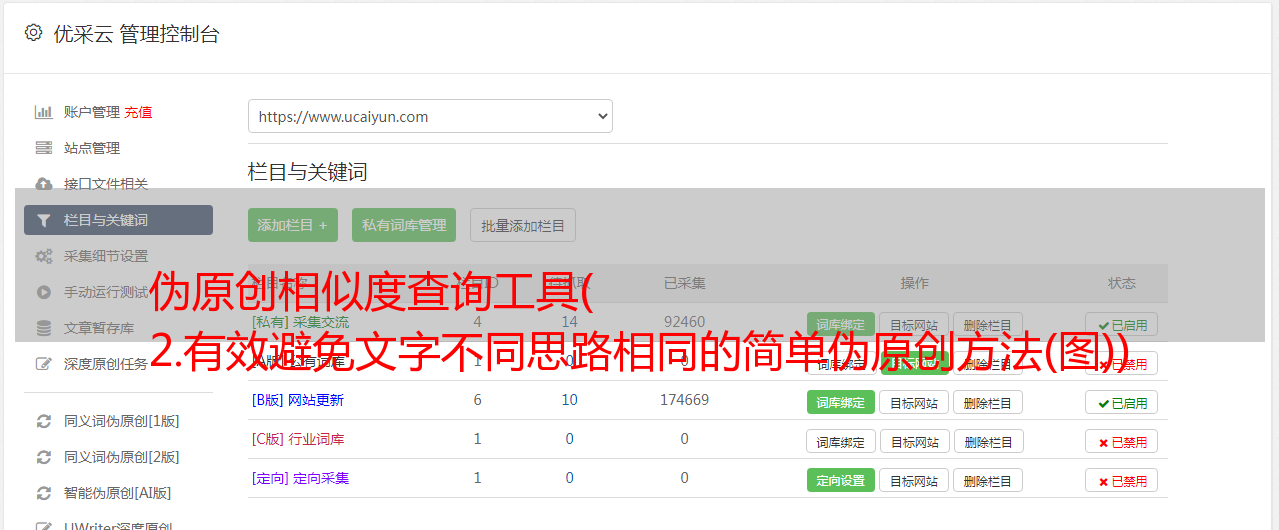Toggle 已禁用 status for 定向采集

coord(1122,480)
